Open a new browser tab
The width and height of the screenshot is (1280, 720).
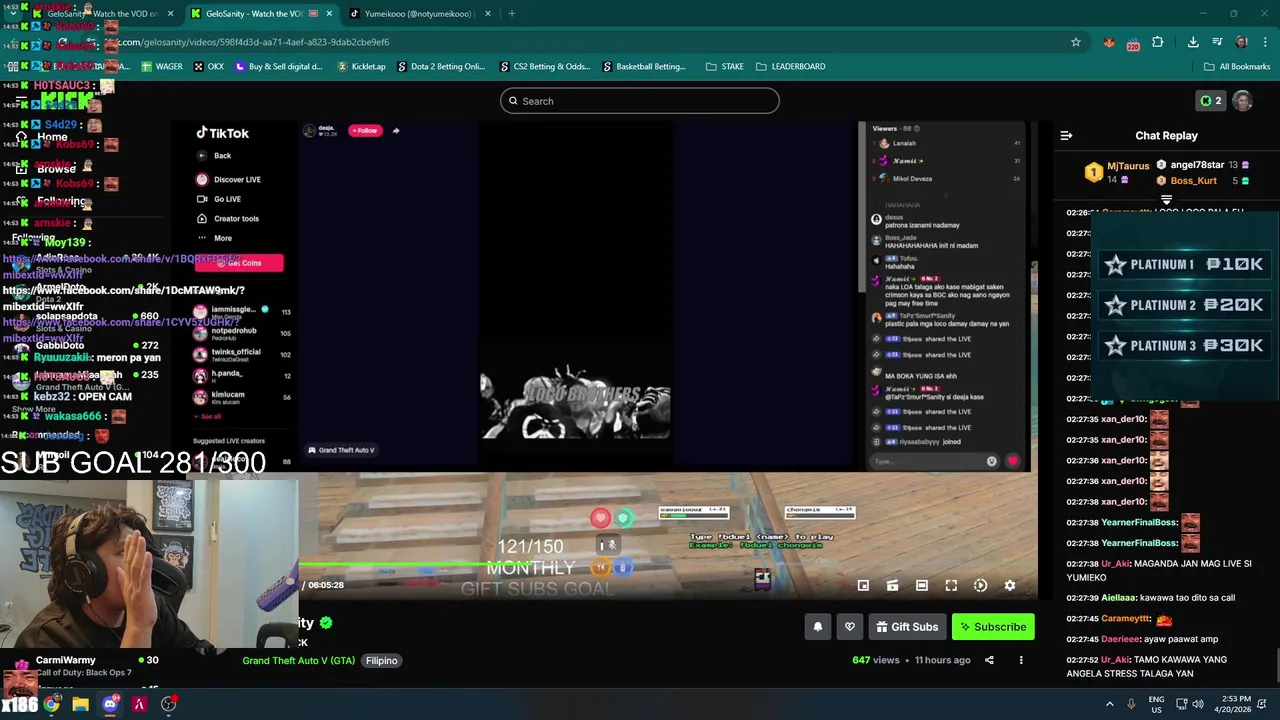click(x=511, y=14)
